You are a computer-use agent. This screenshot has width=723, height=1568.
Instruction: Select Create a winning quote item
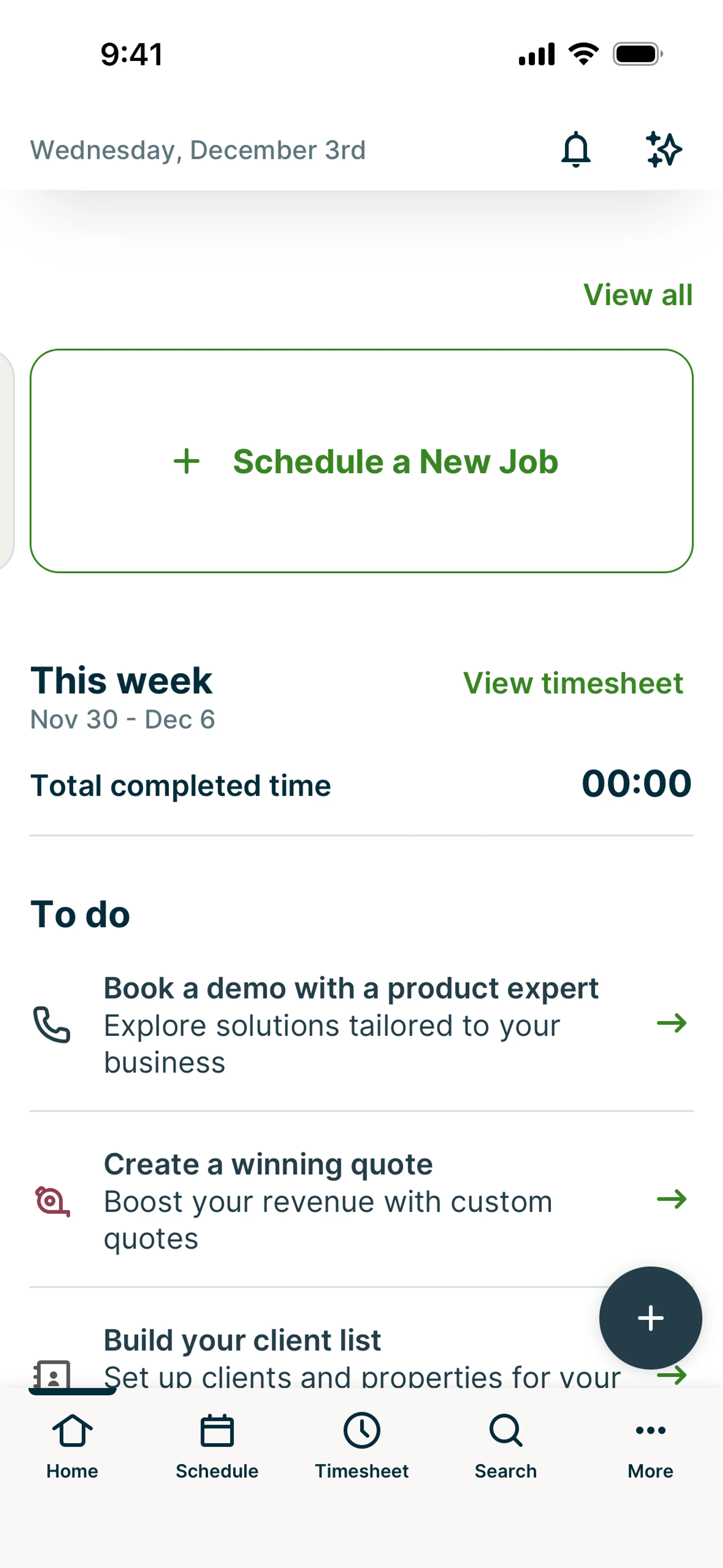268,1164
